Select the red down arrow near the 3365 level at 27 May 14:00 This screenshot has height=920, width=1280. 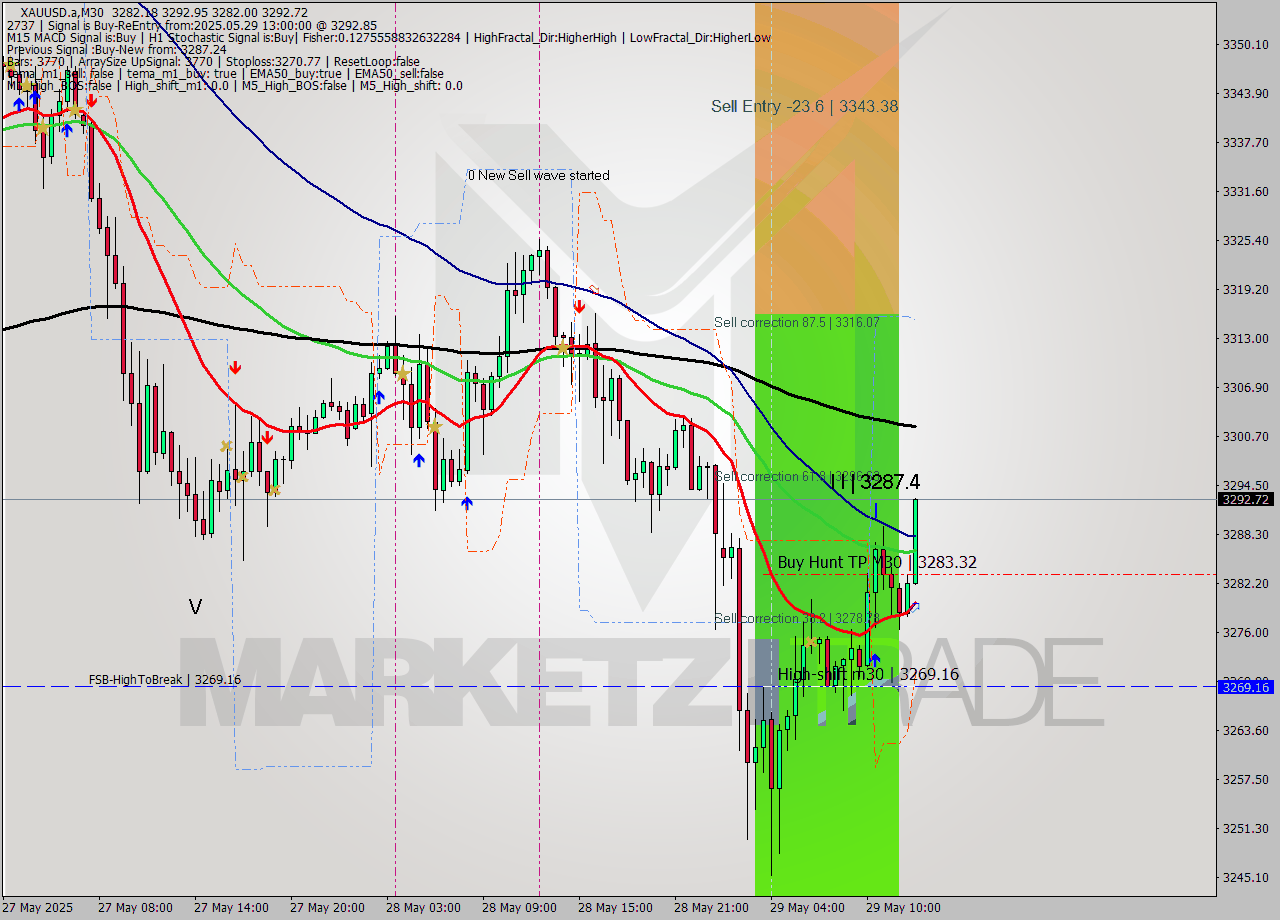(x=236, y=366)
